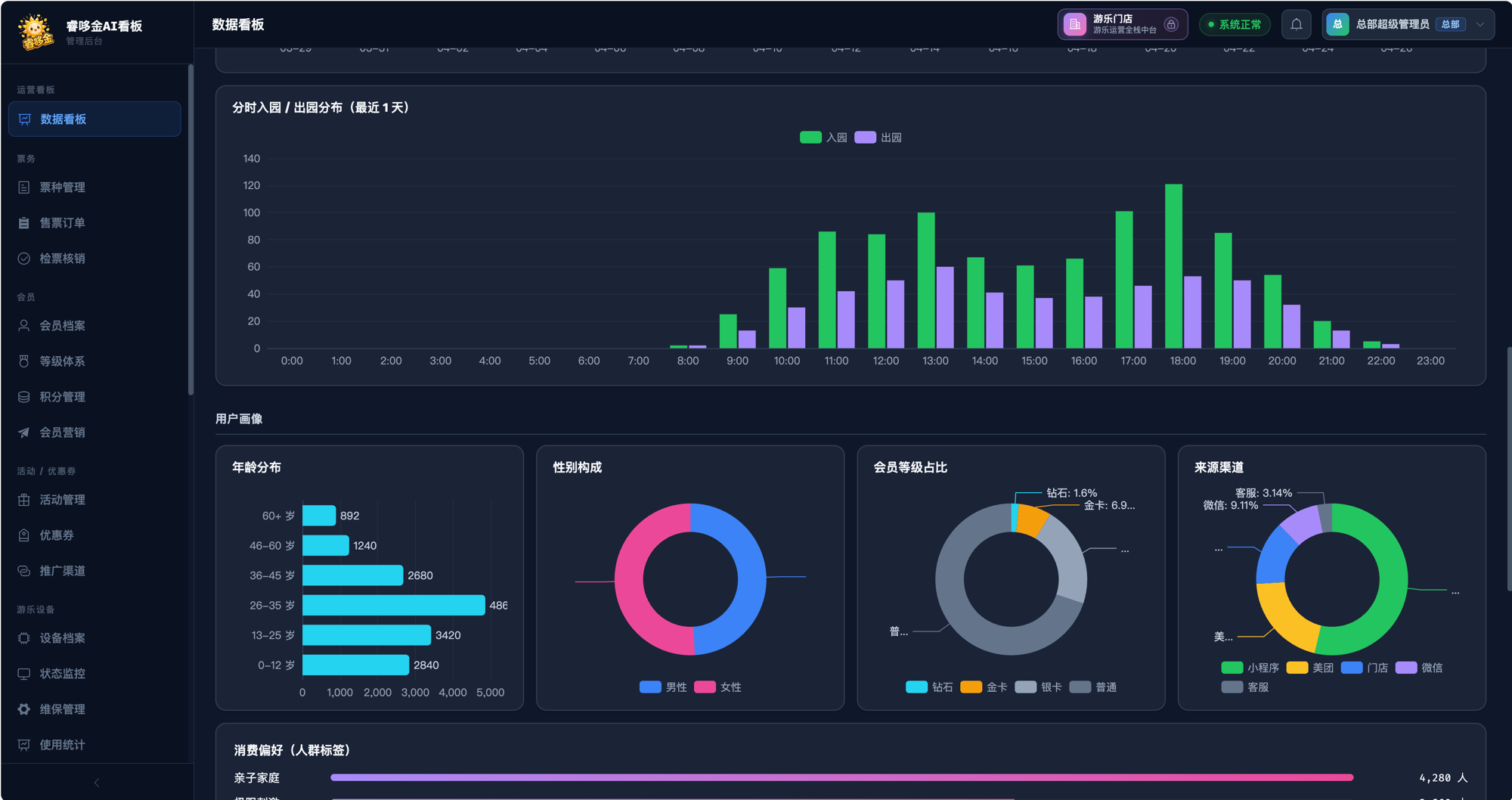Toggle the 小程序 legend item
Image resolution: width=1512 pixels, height=800 pixels.
(1250, 668)
